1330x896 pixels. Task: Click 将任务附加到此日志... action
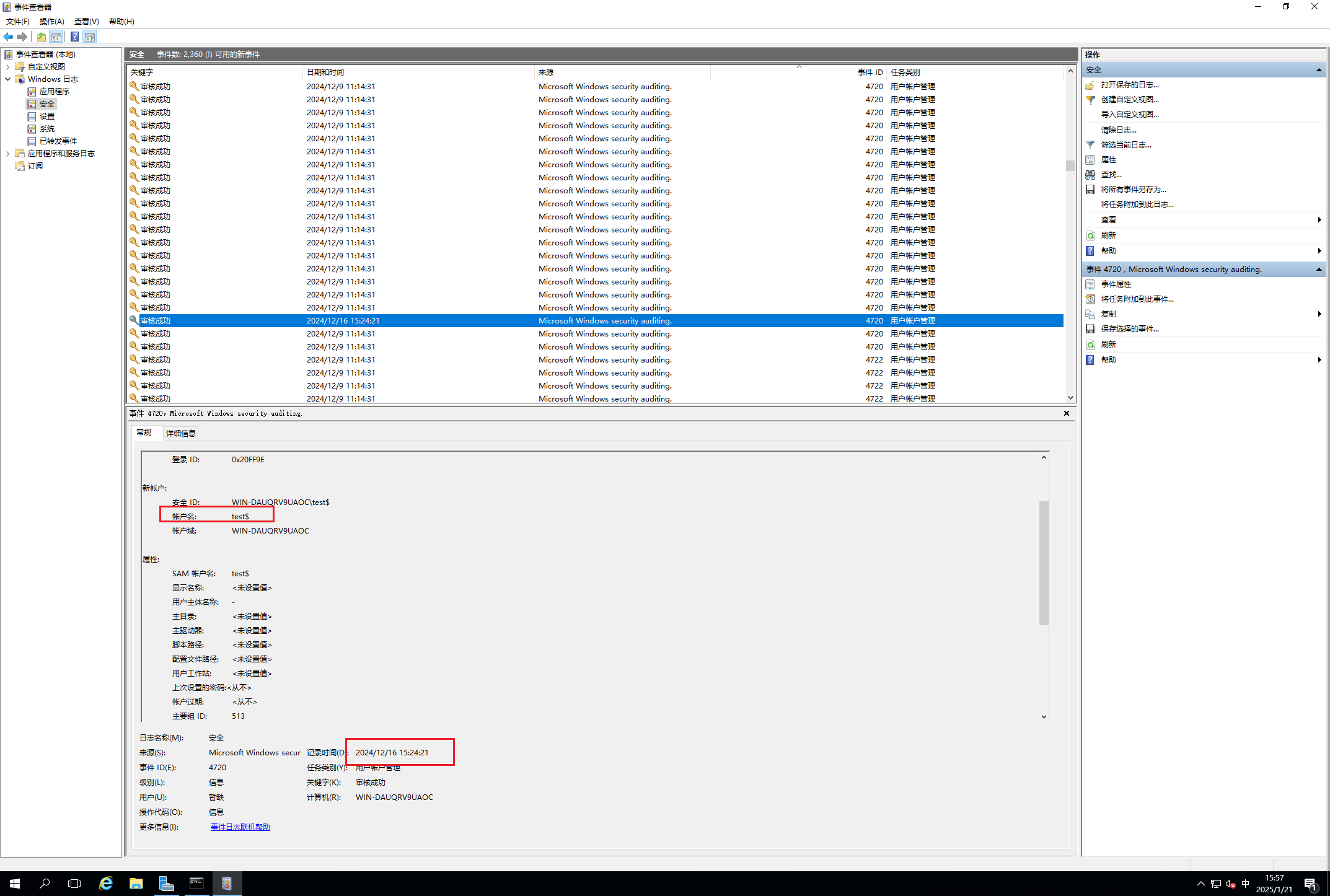[x=1137, y=204]
